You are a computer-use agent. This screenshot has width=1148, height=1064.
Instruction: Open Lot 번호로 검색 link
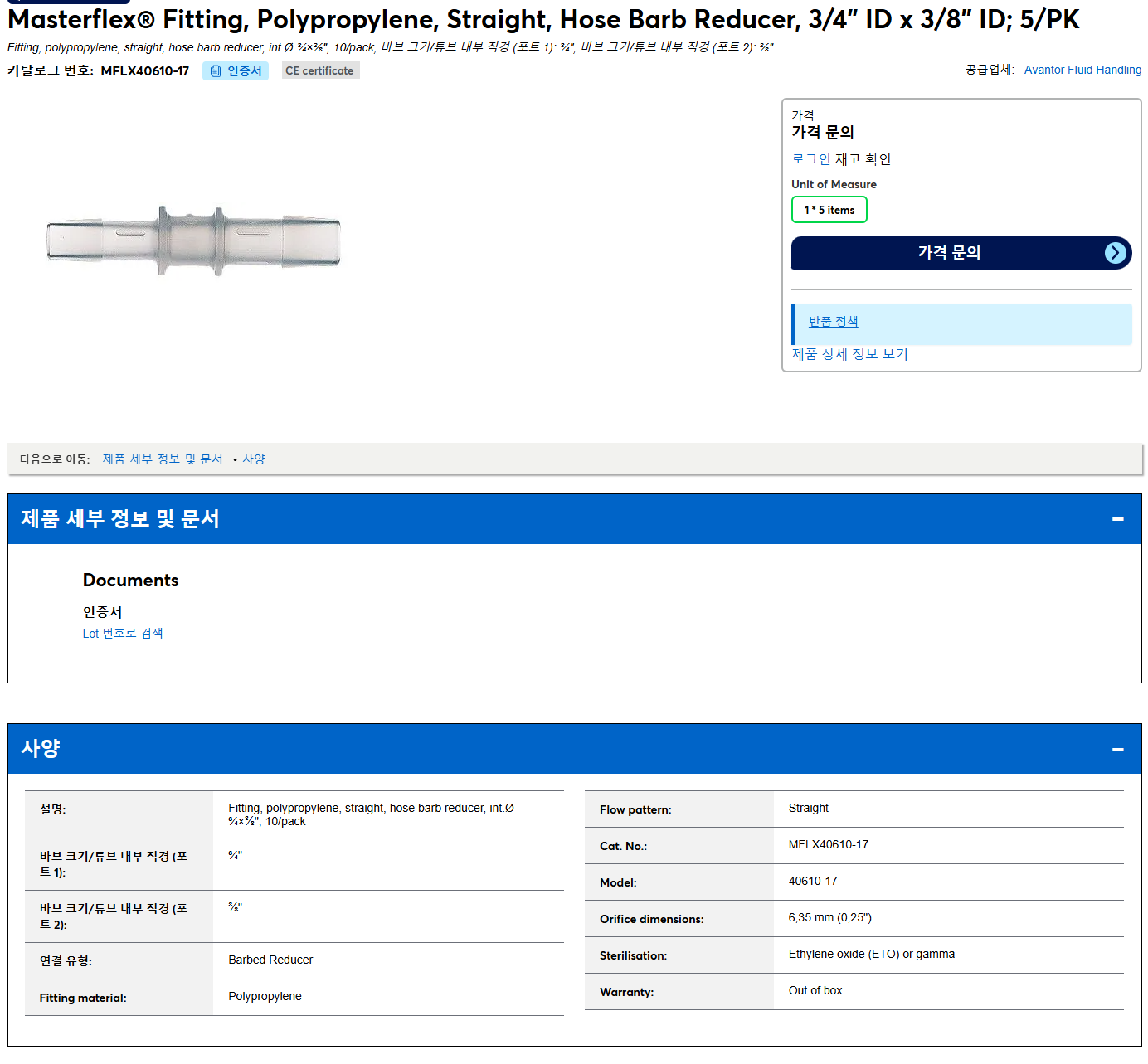click(x=123, y=634)
